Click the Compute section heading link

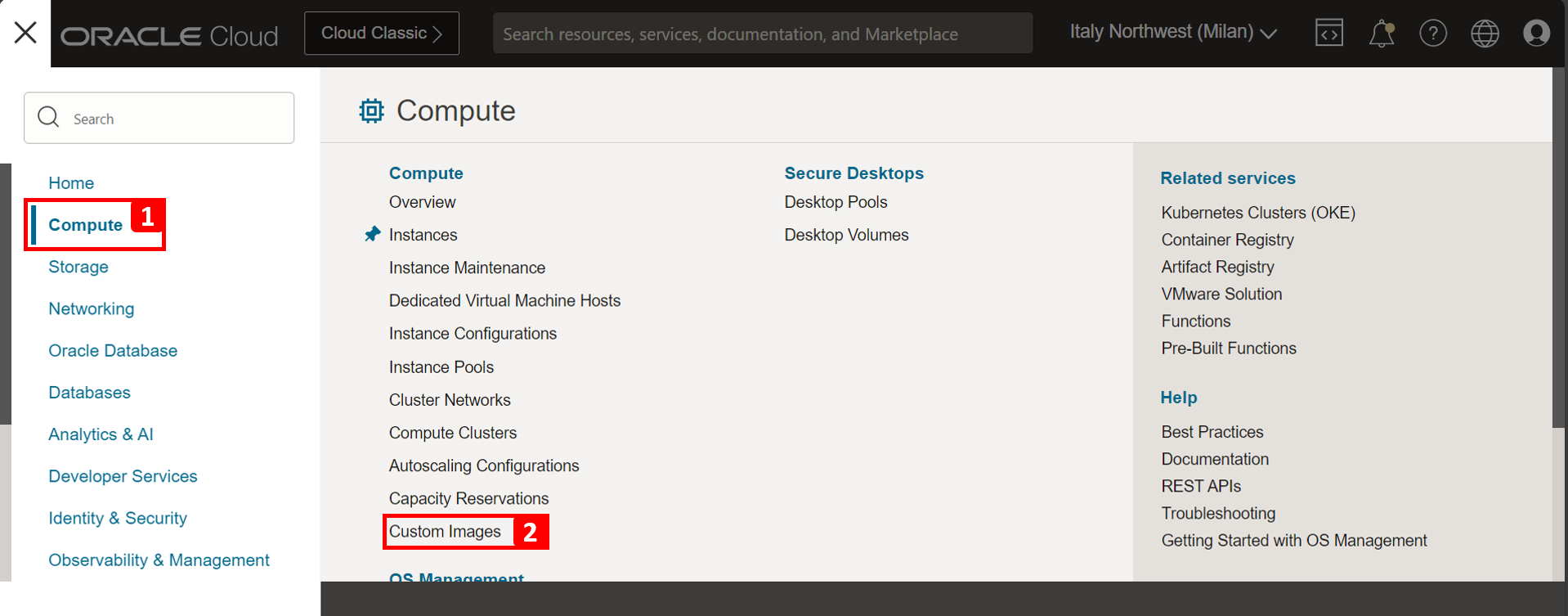pyautogui.click(x=426, y=173)
